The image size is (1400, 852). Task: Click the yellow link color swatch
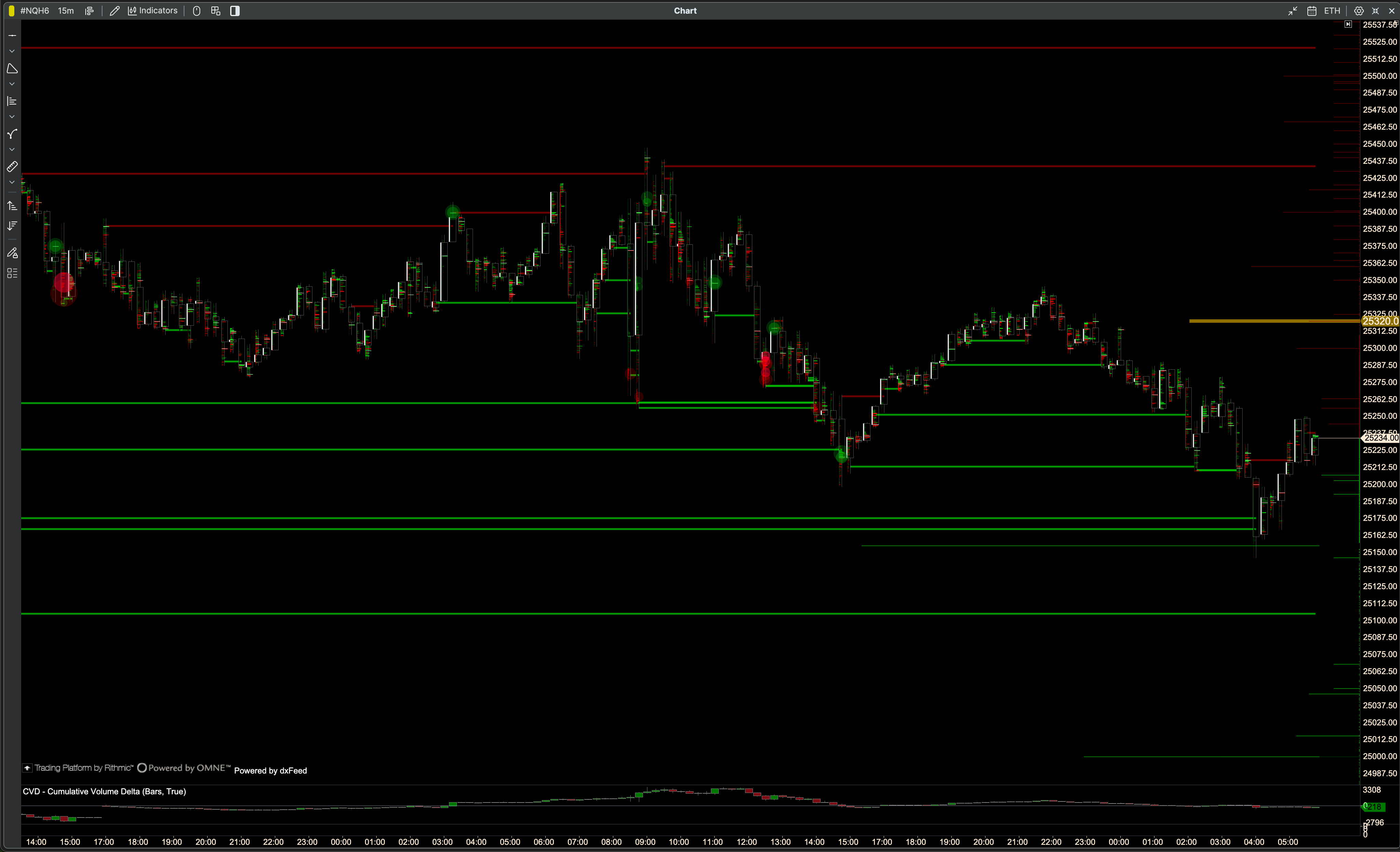click(x=11, y=11)
